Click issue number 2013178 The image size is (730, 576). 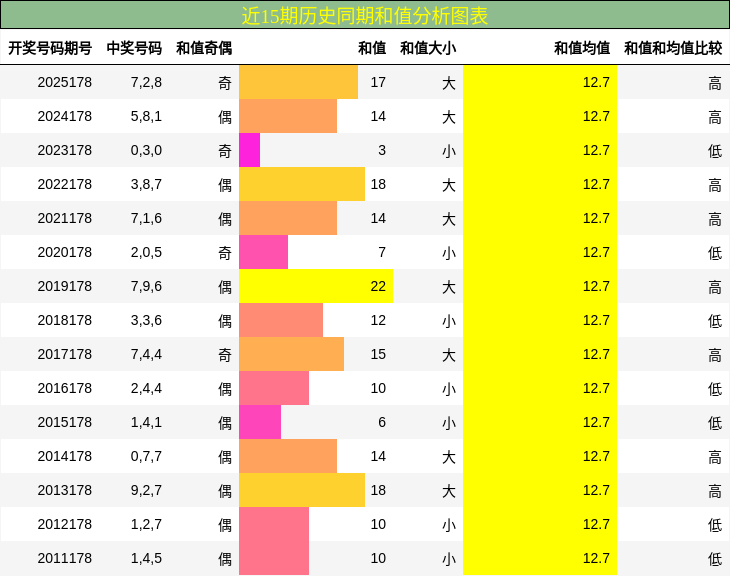[x=65, y=490]
